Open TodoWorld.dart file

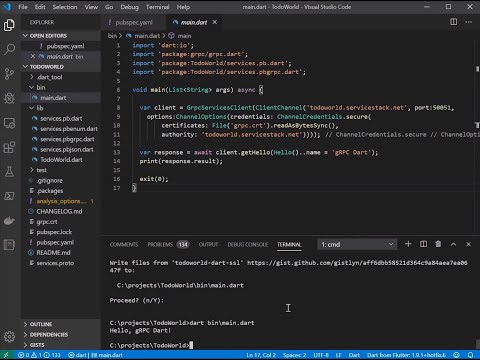pos(61,160)
